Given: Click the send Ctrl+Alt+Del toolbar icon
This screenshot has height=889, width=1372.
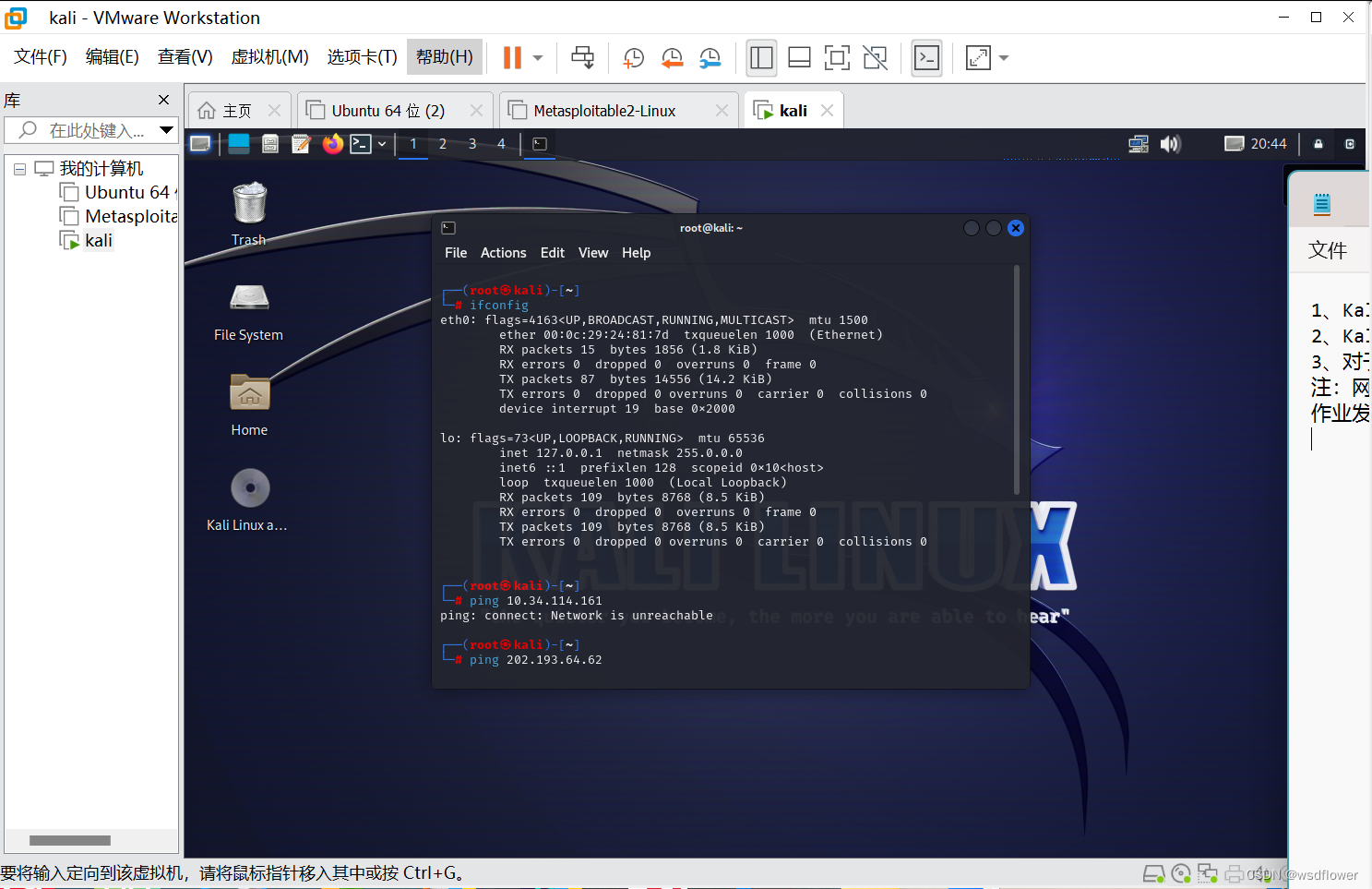Looking at the screenshot, I should 583,57.
